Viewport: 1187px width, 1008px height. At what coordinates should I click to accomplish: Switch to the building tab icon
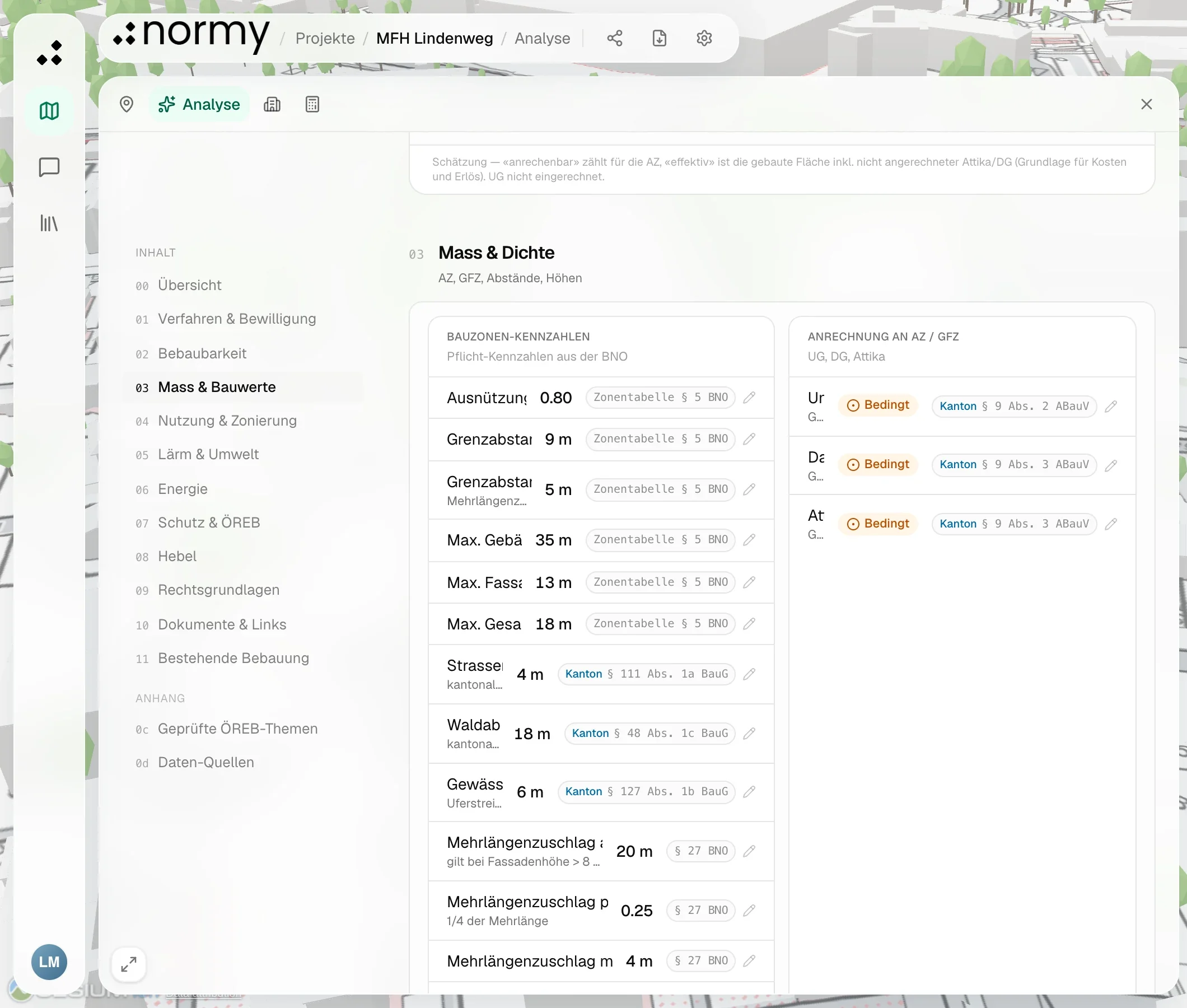coord(272,104)
